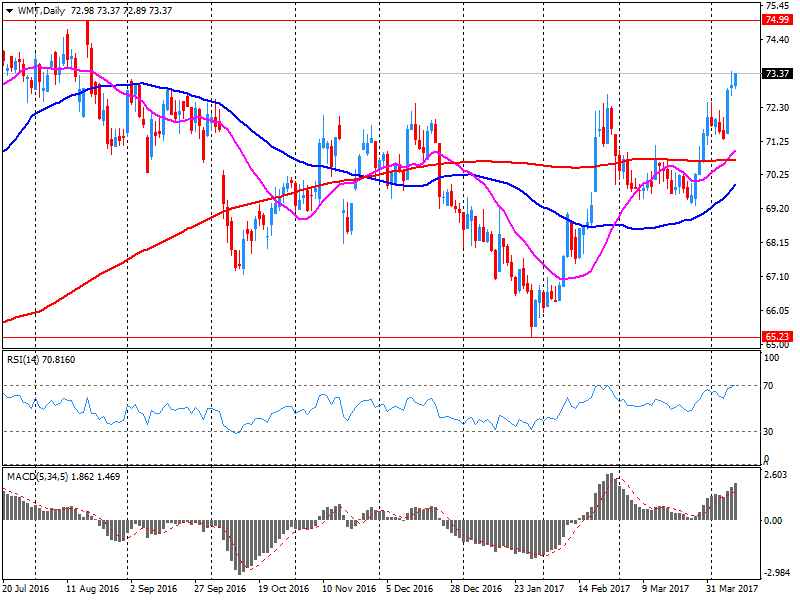800x600 pixels.
Task: Click the 10 Nov 2016 date label
Action: coord(349,588)
